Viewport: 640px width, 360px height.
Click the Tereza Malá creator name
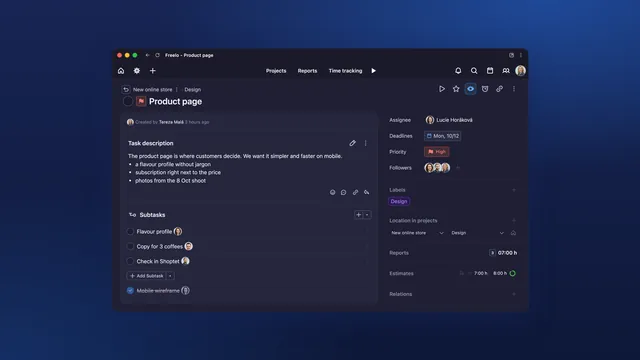pyautogui.click(x=171, y=122)
